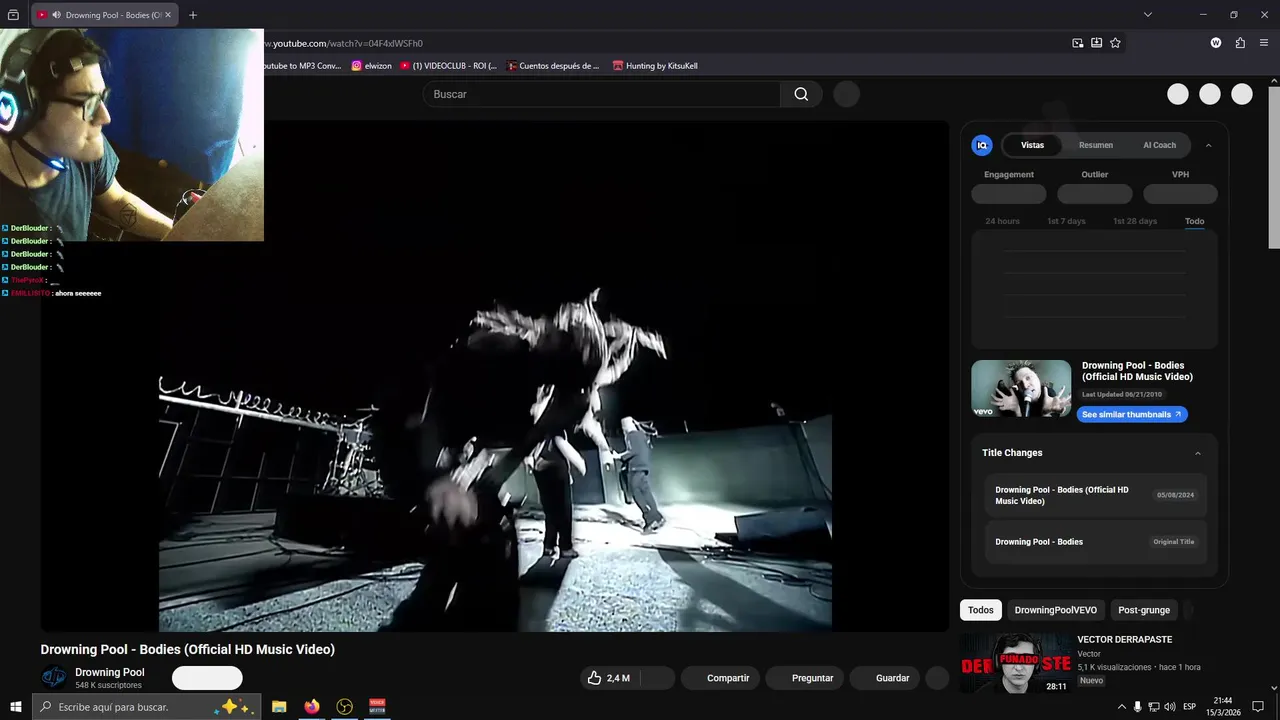Click the playing video frame

point(495,377)
